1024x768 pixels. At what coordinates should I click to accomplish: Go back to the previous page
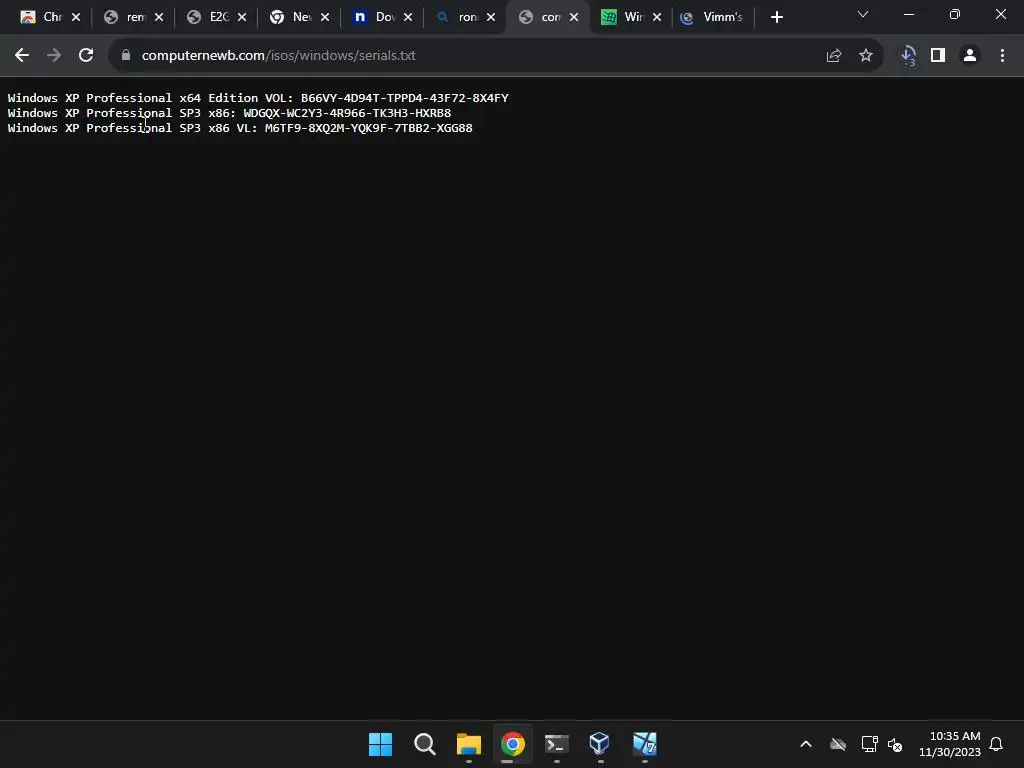(x=22, y=56)
